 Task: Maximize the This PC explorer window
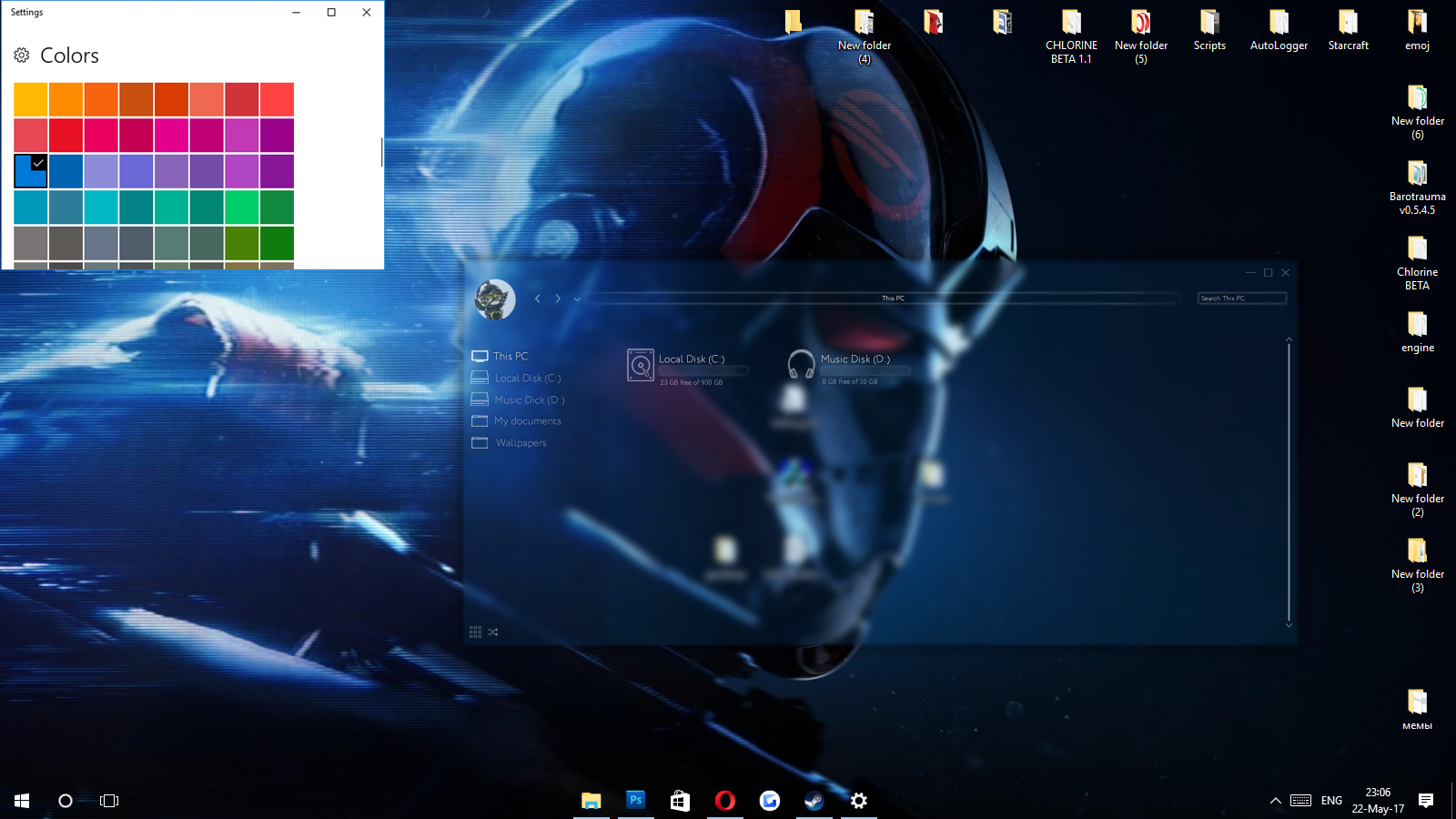click(1268, 272)
